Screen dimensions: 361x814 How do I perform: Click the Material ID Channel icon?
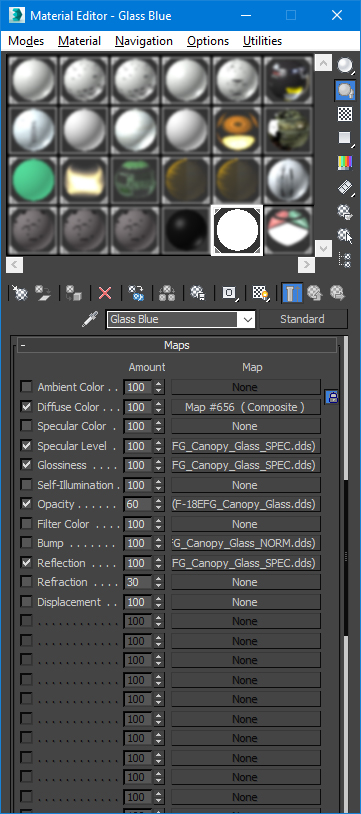point(229,293)
